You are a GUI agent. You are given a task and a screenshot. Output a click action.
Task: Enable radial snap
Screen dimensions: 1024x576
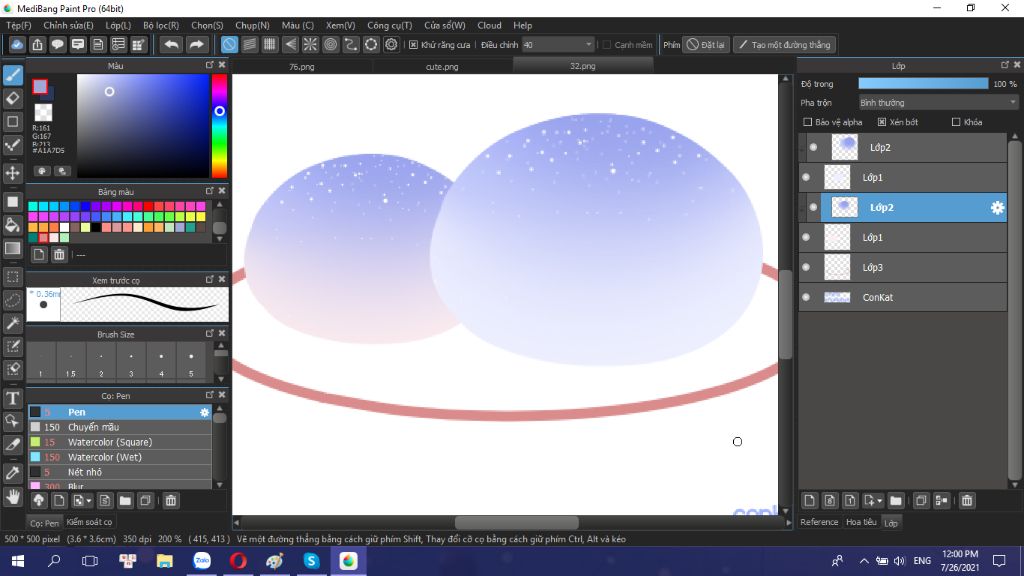310,44
